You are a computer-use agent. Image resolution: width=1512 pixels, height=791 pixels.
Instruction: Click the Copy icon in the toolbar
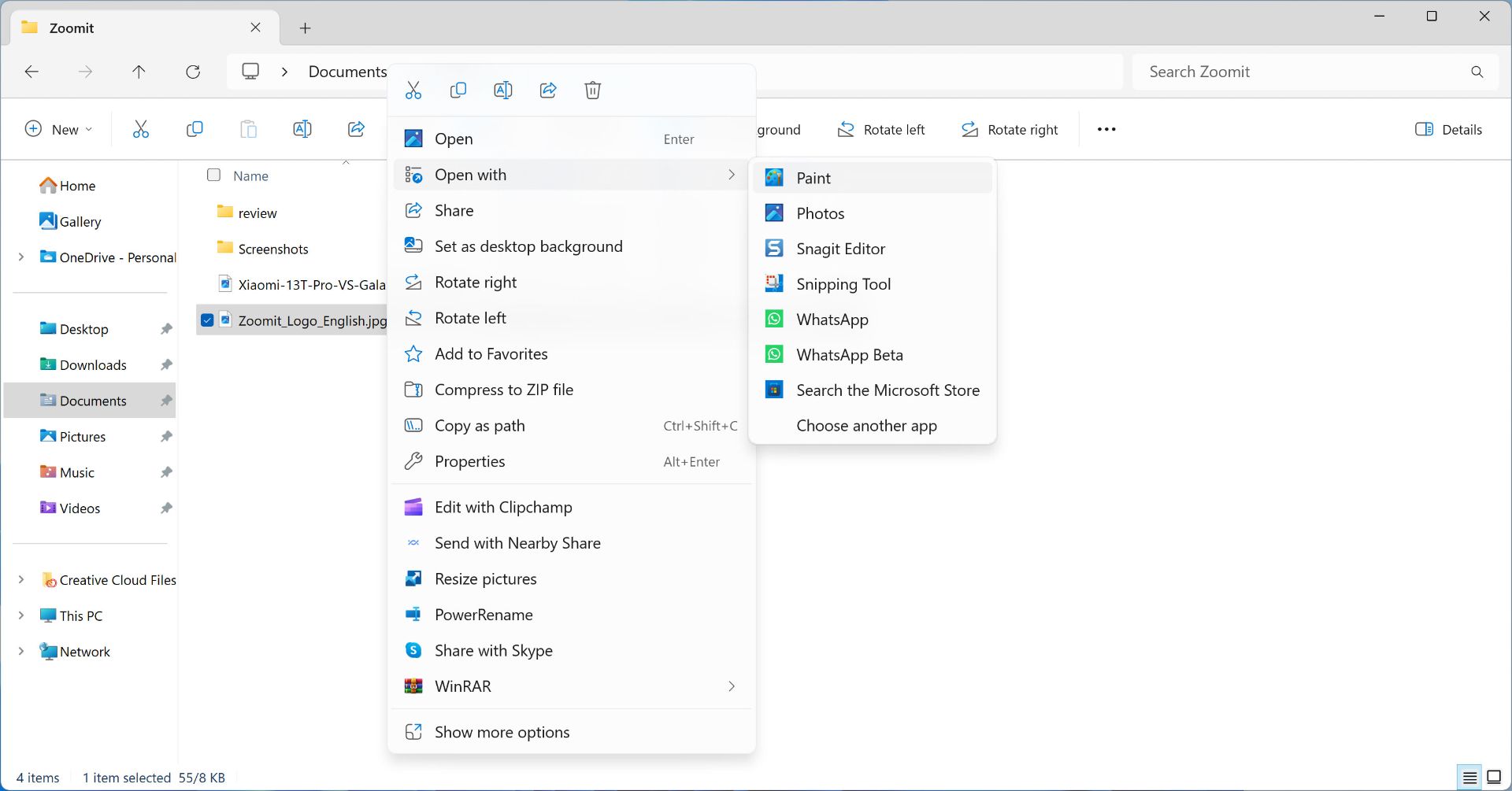tap(195, 129)
